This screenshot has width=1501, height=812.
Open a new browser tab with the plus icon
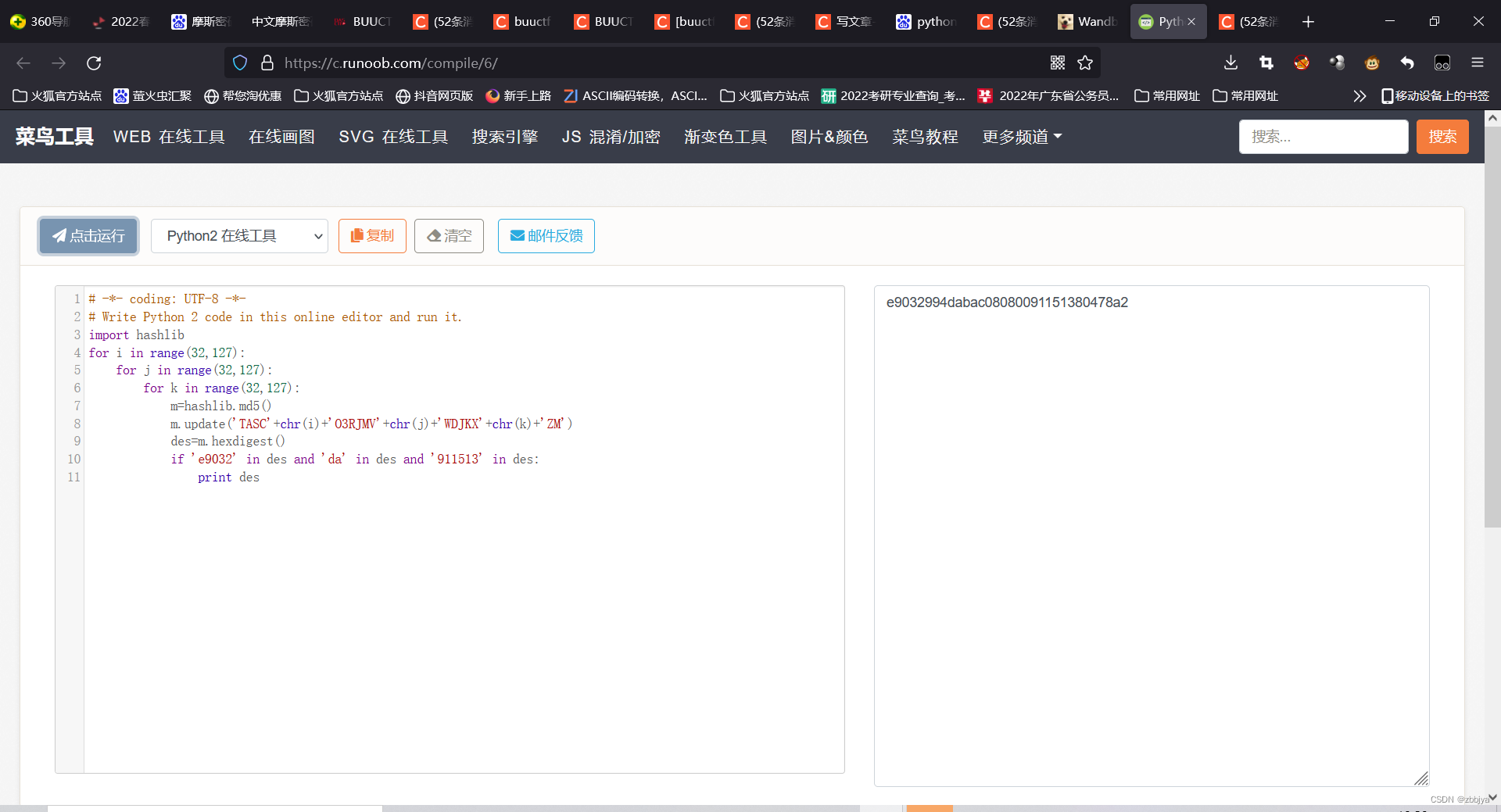click(x=1308, y=22)
